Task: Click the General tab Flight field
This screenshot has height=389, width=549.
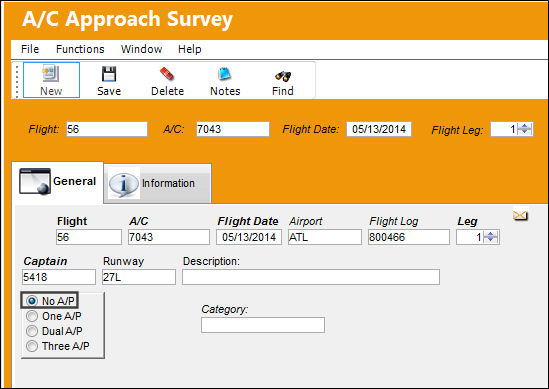Action: pos(89,237)
